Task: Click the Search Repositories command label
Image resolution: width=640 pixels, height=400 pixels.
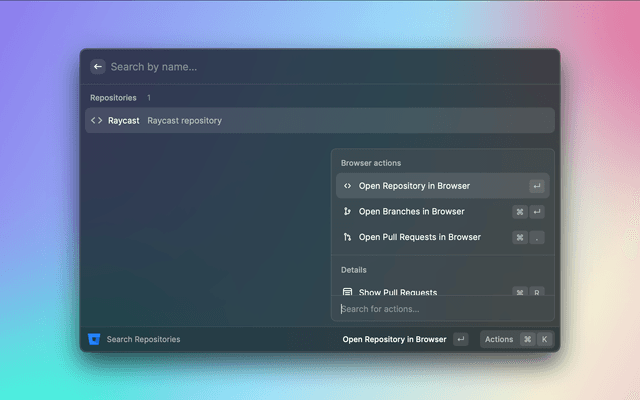Action: click(x=143, y=339)
